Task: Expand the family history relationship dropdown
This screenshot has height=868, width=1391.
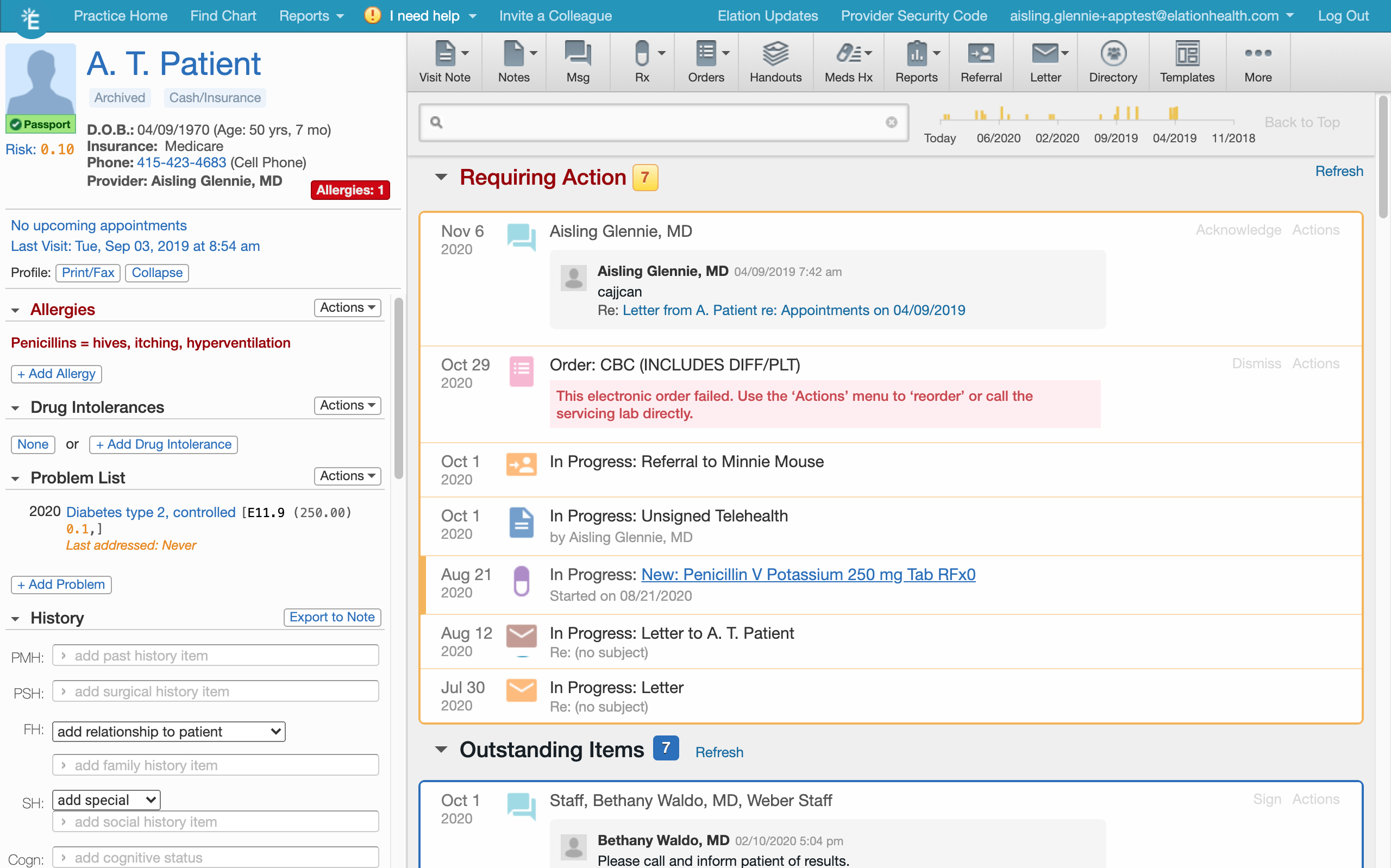Action: tap(168, 731)
